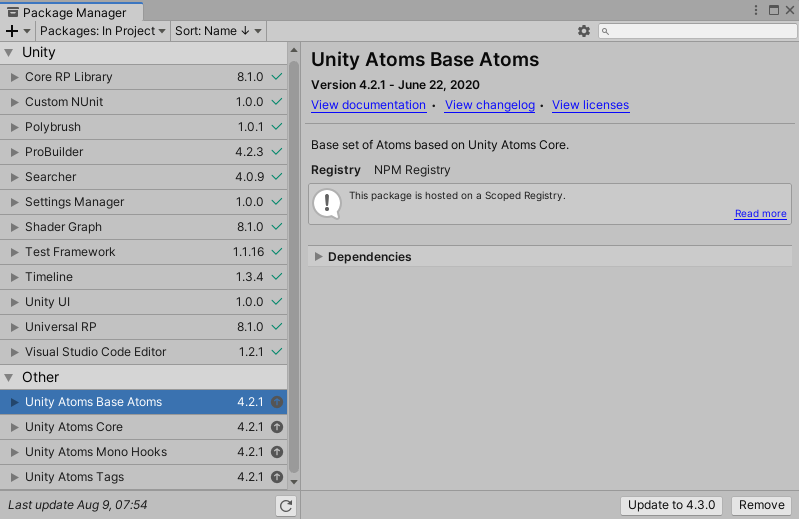Screen dimensions: 799x519
Task: Select the Custom NUnit package
Action: [144, 102]
